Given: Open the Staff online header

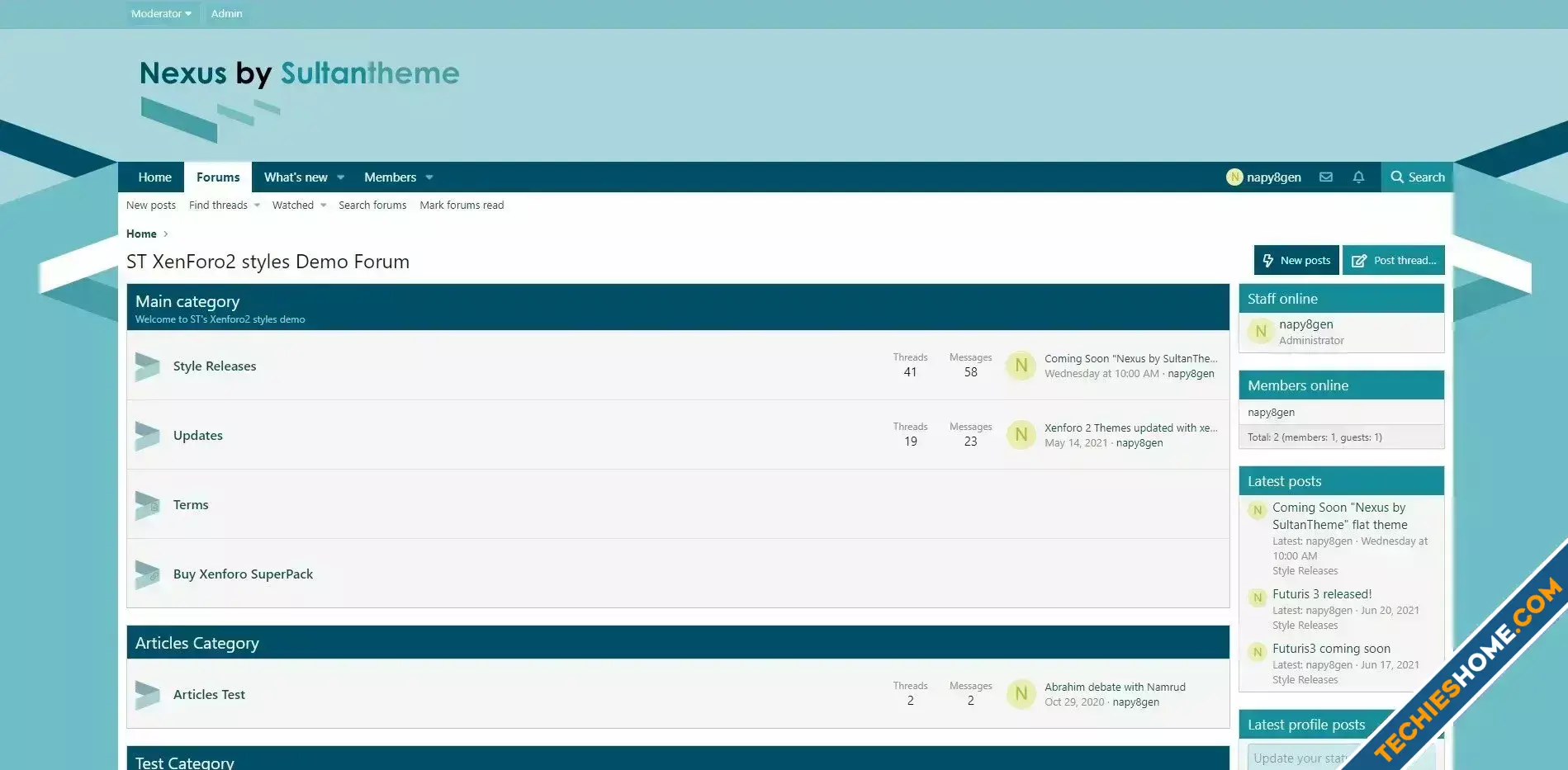Looking at the screenshot, I should 1282,300.
